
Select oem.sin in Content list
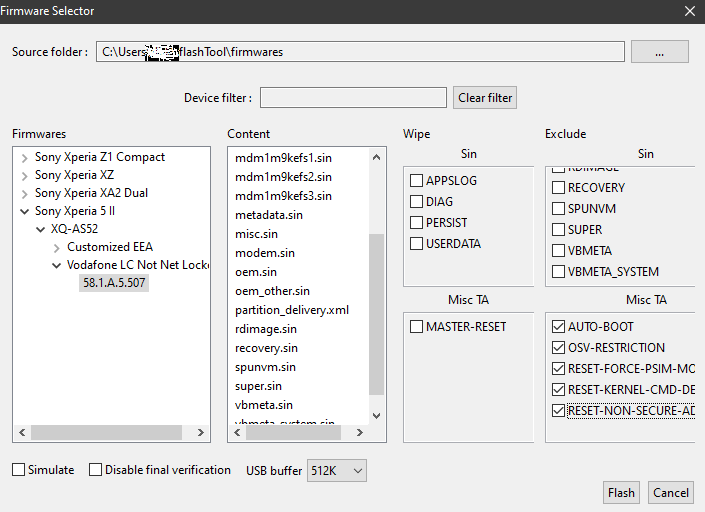(256, 272)
